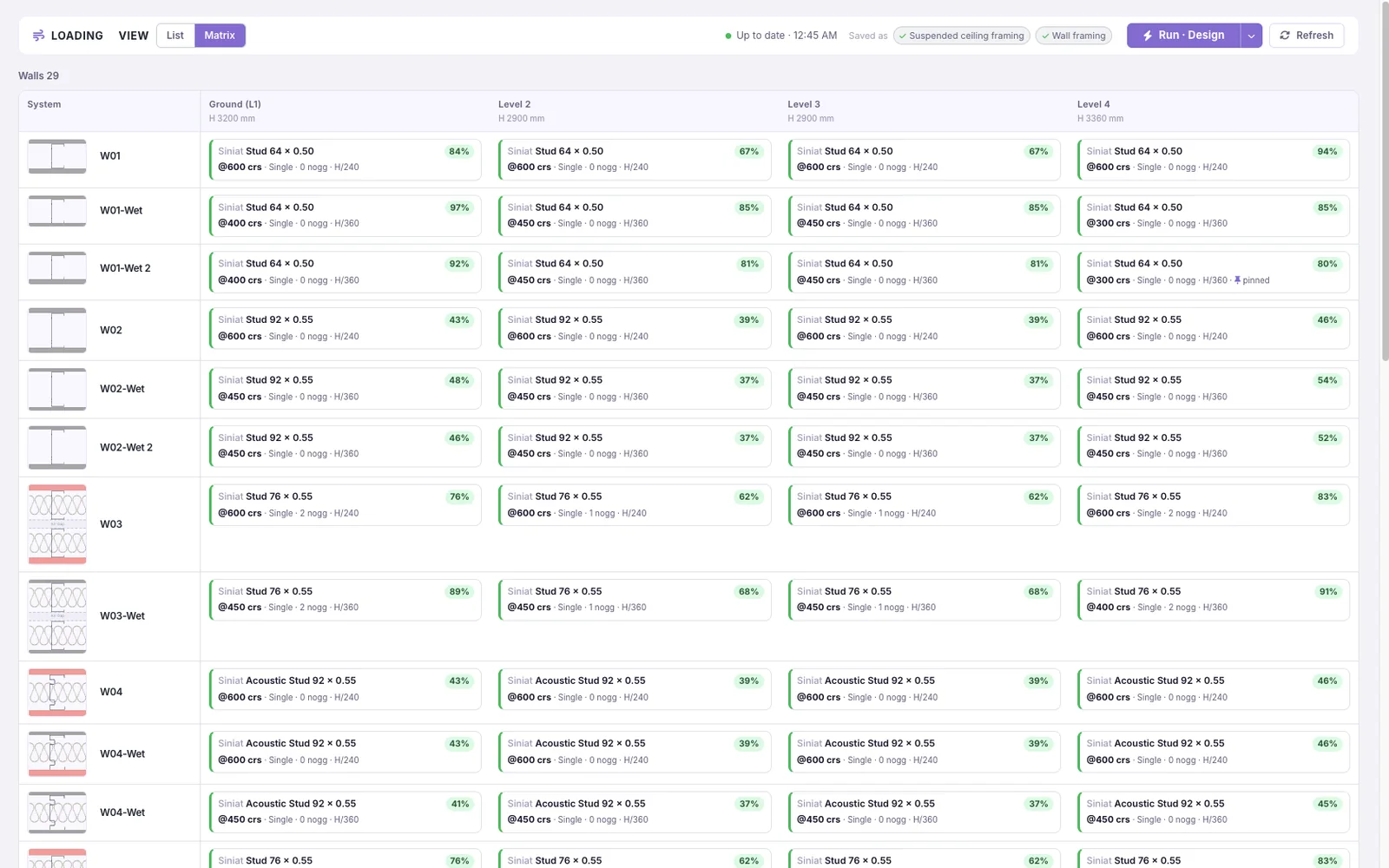1389x868 pixels.
Task: Click the pin icon in W01-Wet 2 Level 4
Action: (x=1237, y=280)
